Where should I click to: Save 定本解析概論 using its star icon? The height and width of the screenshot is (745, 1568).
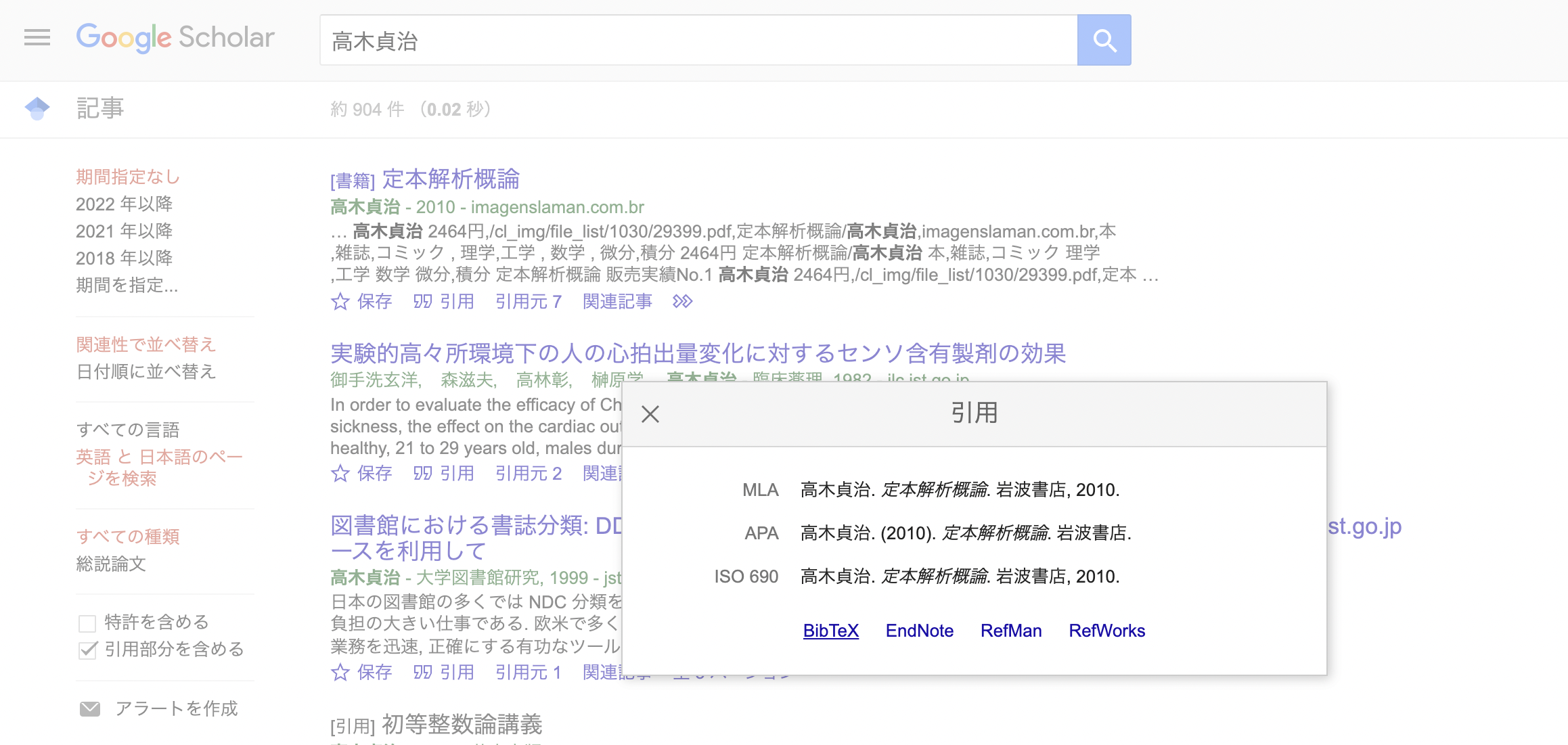point(340,302)
